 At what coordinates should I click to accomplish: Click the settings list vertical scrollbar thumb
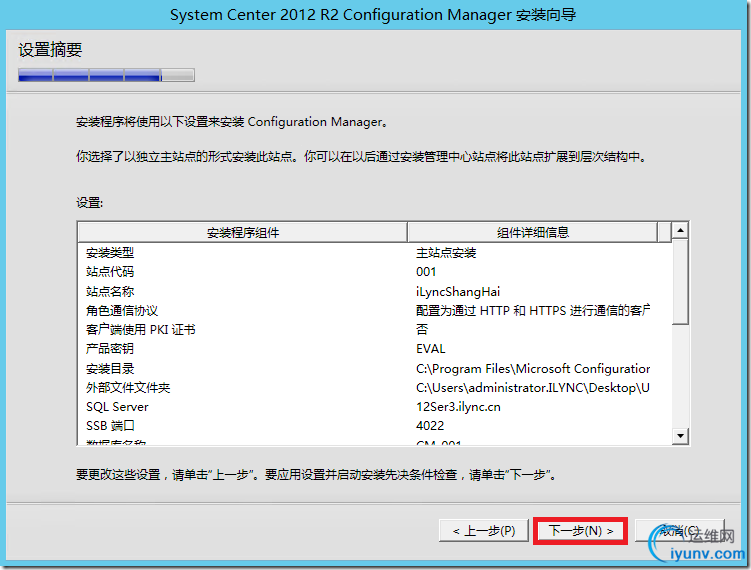680,282
